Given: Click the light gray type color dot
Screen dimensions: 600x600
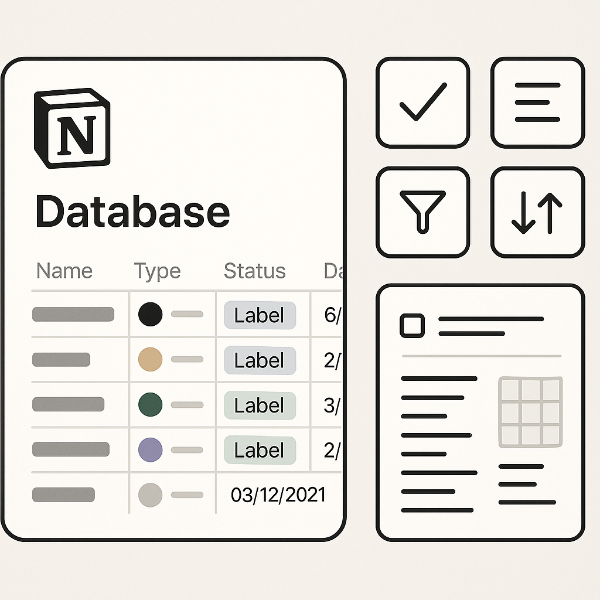Looking at the screenshot, I should (x=150, y=495).
